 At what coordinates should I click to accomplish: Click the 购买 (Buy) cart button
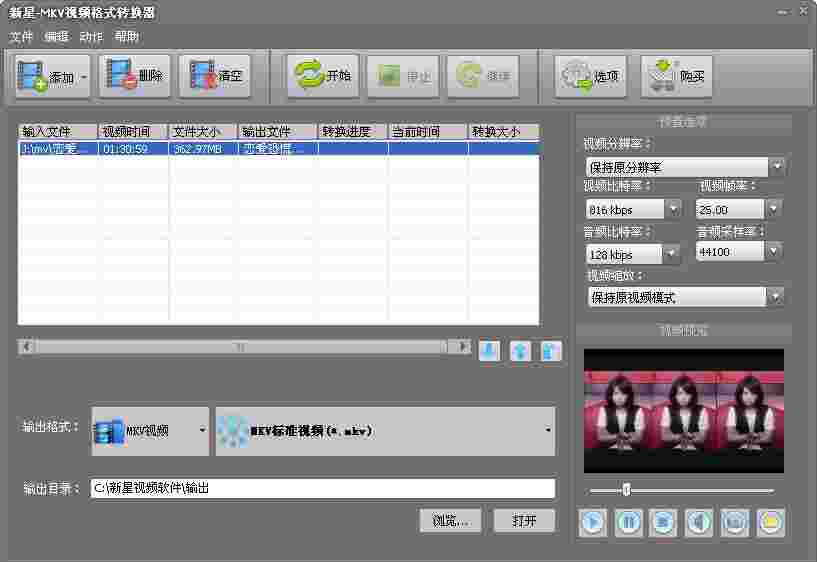click(677, 76)
